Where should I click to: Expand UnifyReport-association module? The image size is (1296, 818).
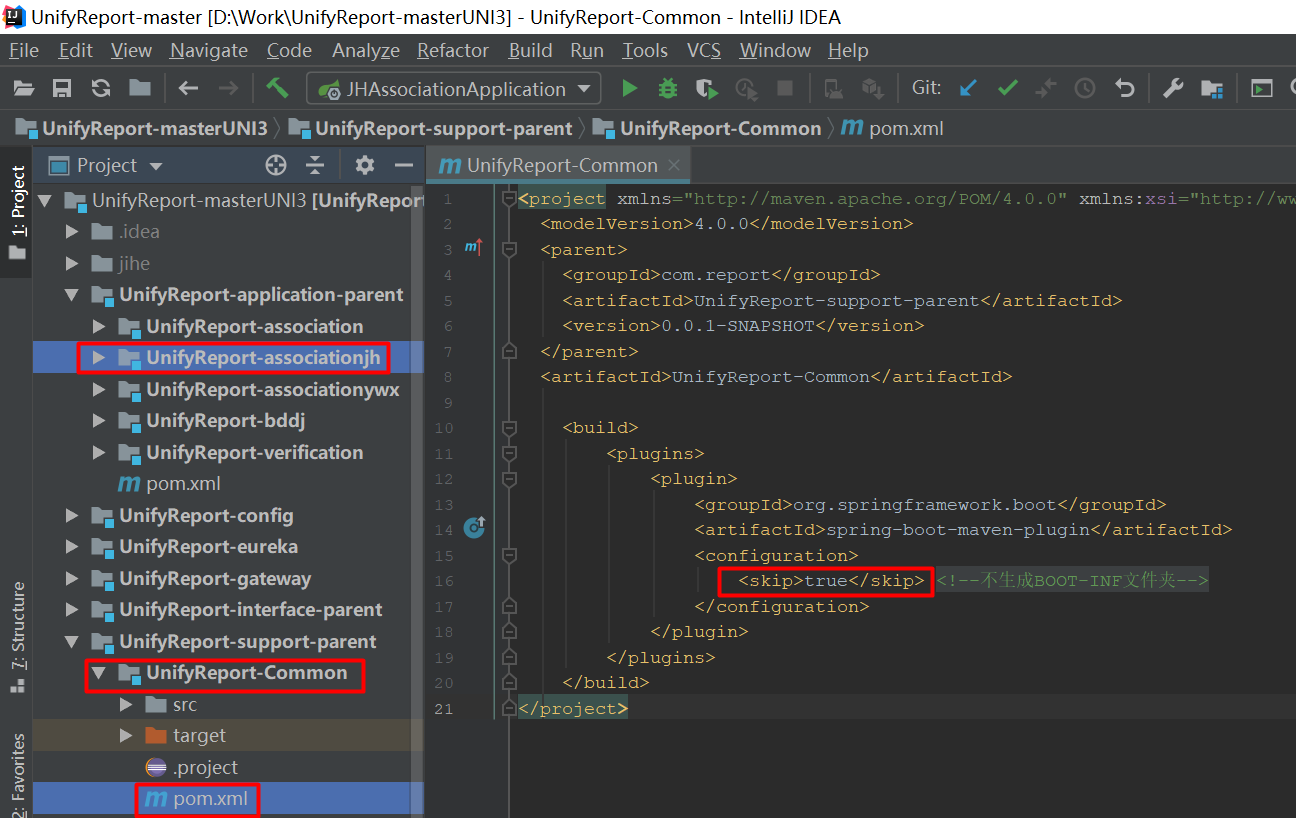(x=99, y=327)
